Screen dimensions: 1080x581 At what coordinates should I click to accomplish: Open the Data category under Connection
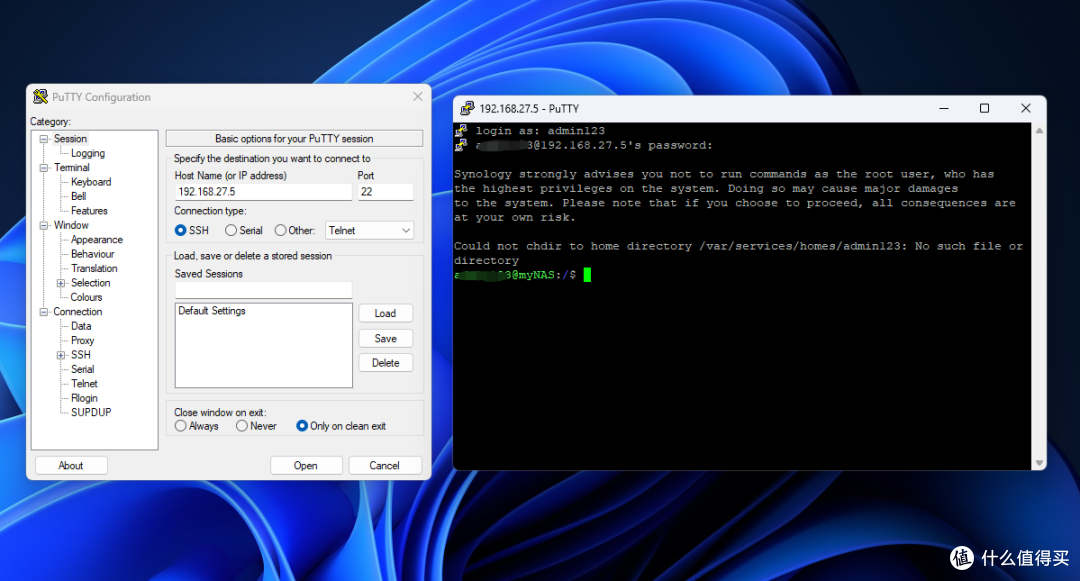click(x=81, y=326)
